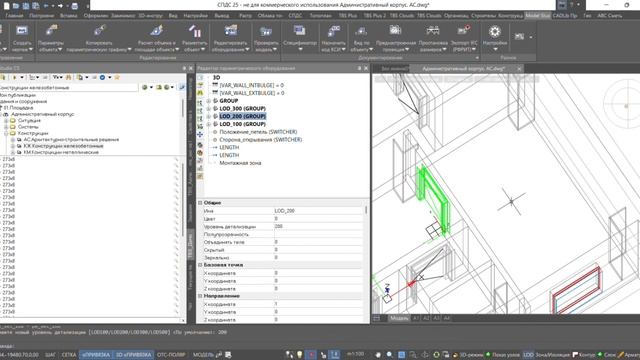
Task: Click the Создать чертеж ribbon icon
Action: [22, 31]
